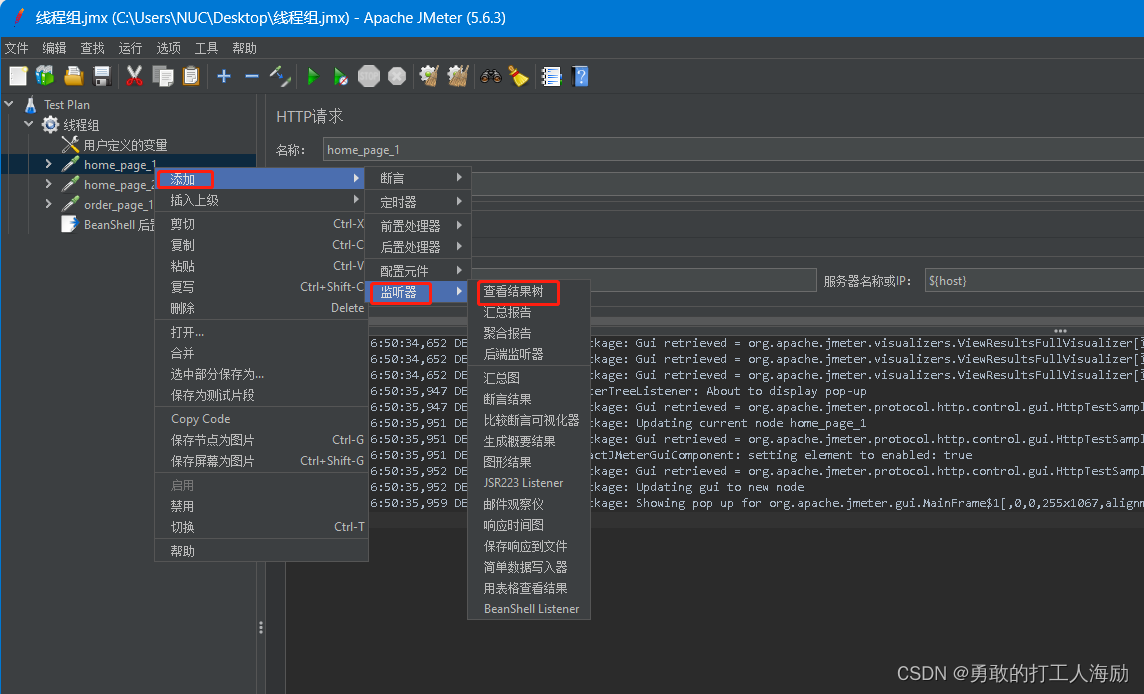
Task: Choose 剪切 from context menu
Action: coord(261,224)
